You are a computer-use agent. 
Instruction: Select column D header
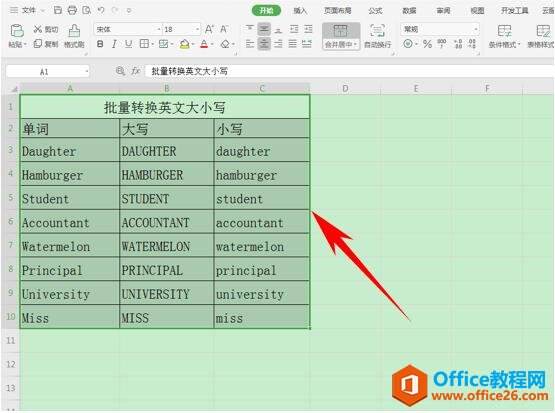click(345, 88)
